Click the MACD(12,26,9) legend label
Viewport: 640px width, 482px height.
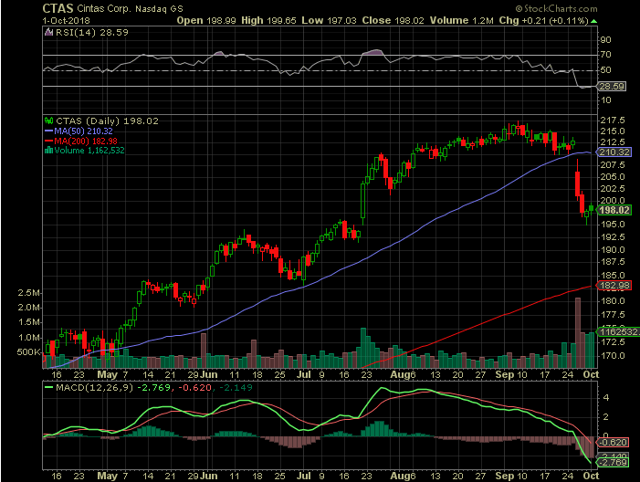(94, 387)
